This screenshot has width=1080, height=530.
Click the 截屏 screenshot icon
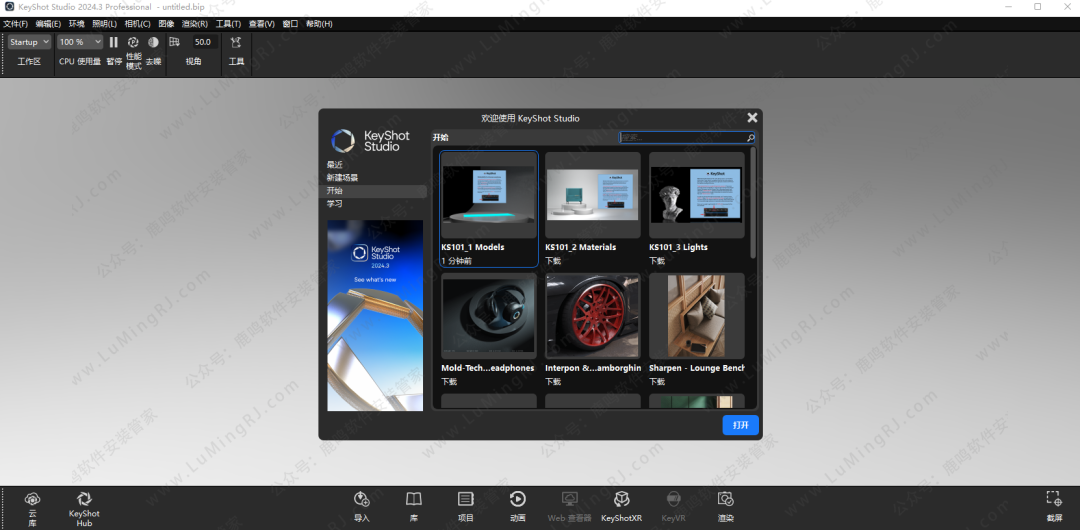coord(1054,504)
